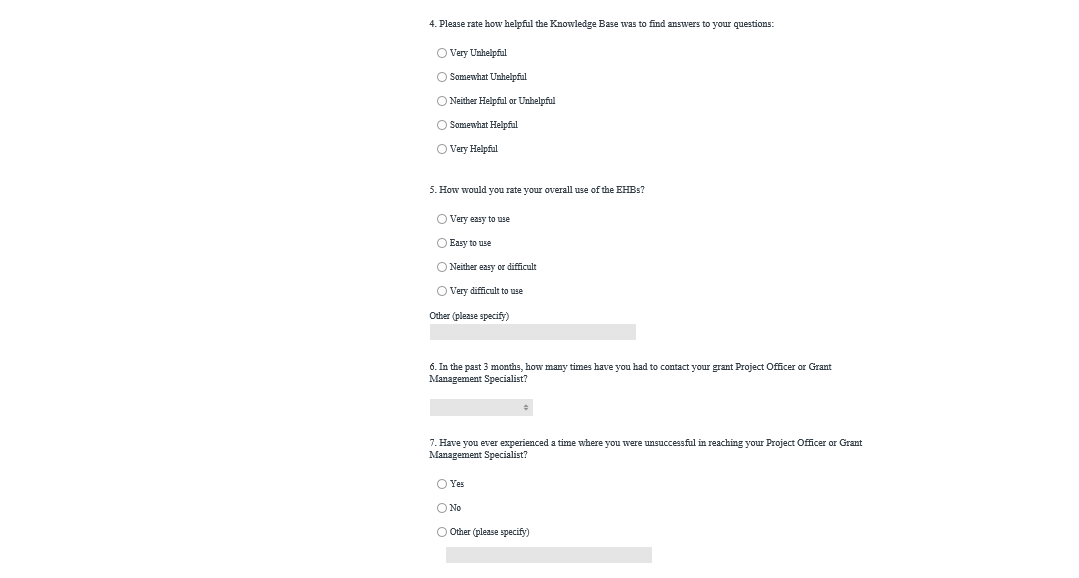Answer No to unsuccessful contact question

coord(442,508)
